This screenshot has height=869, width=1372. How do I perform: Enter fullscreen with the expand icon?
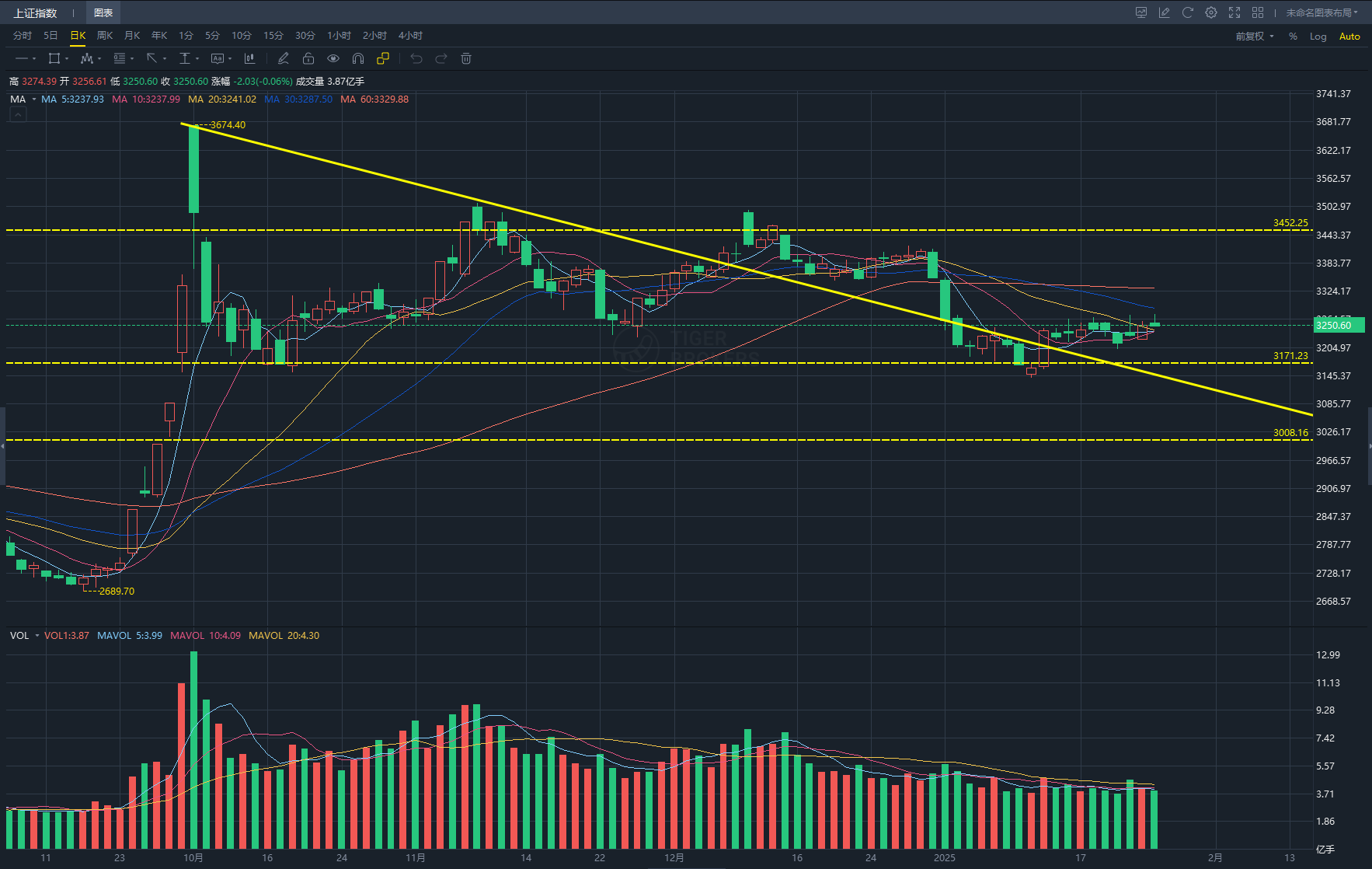pyautogui.click(x=1234, y=12)
